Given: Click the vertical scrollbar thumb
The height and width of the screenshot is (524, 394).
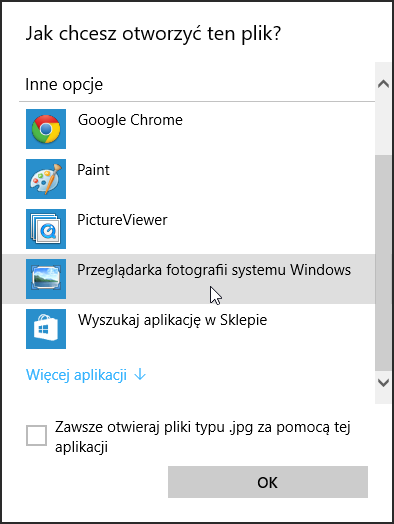Looking at the screenshot, I should (383, 263).
